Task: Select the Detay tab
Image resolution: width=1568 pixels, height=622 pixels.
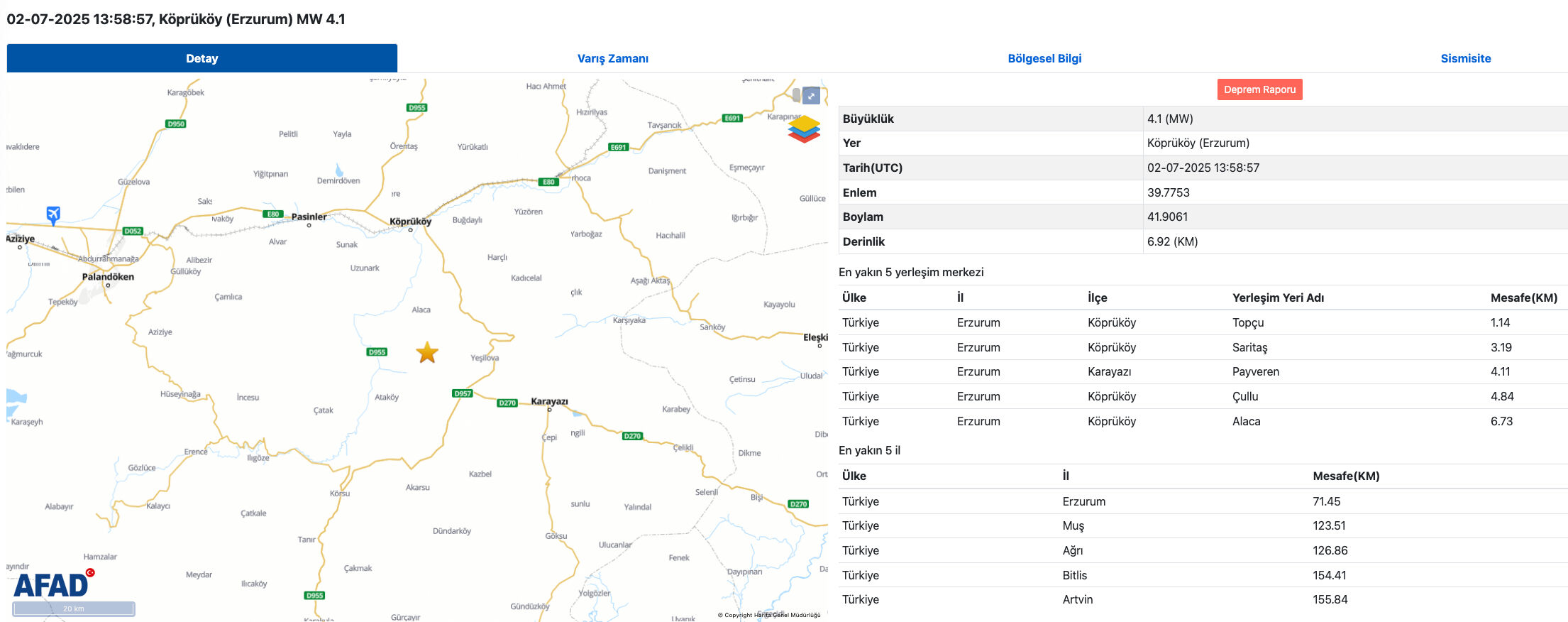Action: [201, 58]
